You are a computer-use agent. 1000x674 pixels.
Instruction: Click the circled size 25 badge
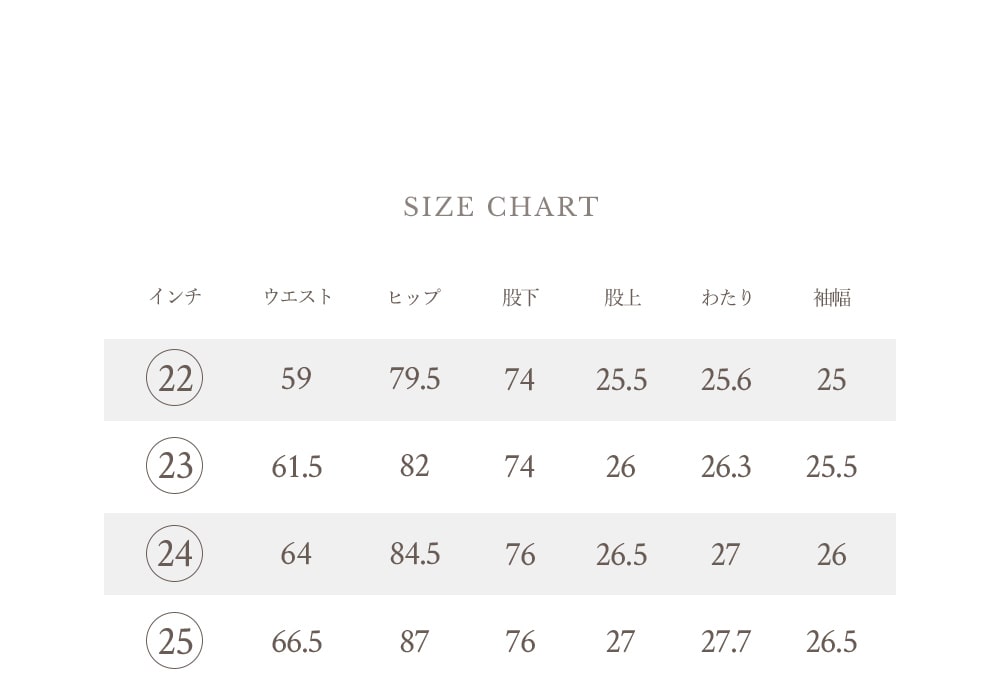pos(175,640)
